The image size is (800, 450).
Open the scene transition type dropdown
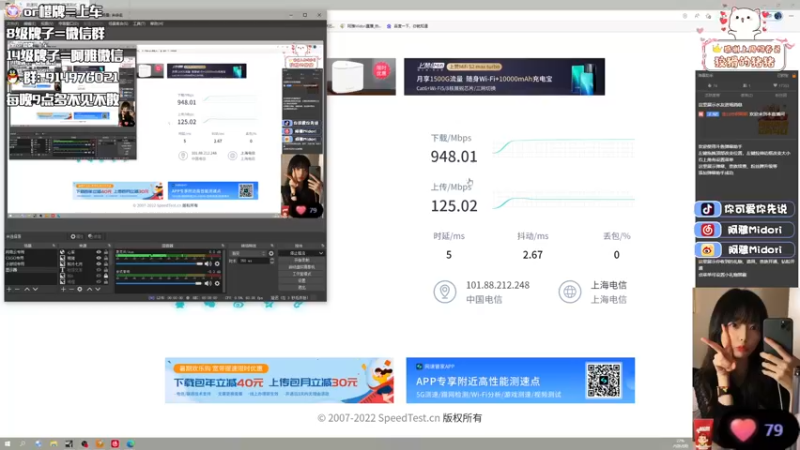[x=247, y=253]
